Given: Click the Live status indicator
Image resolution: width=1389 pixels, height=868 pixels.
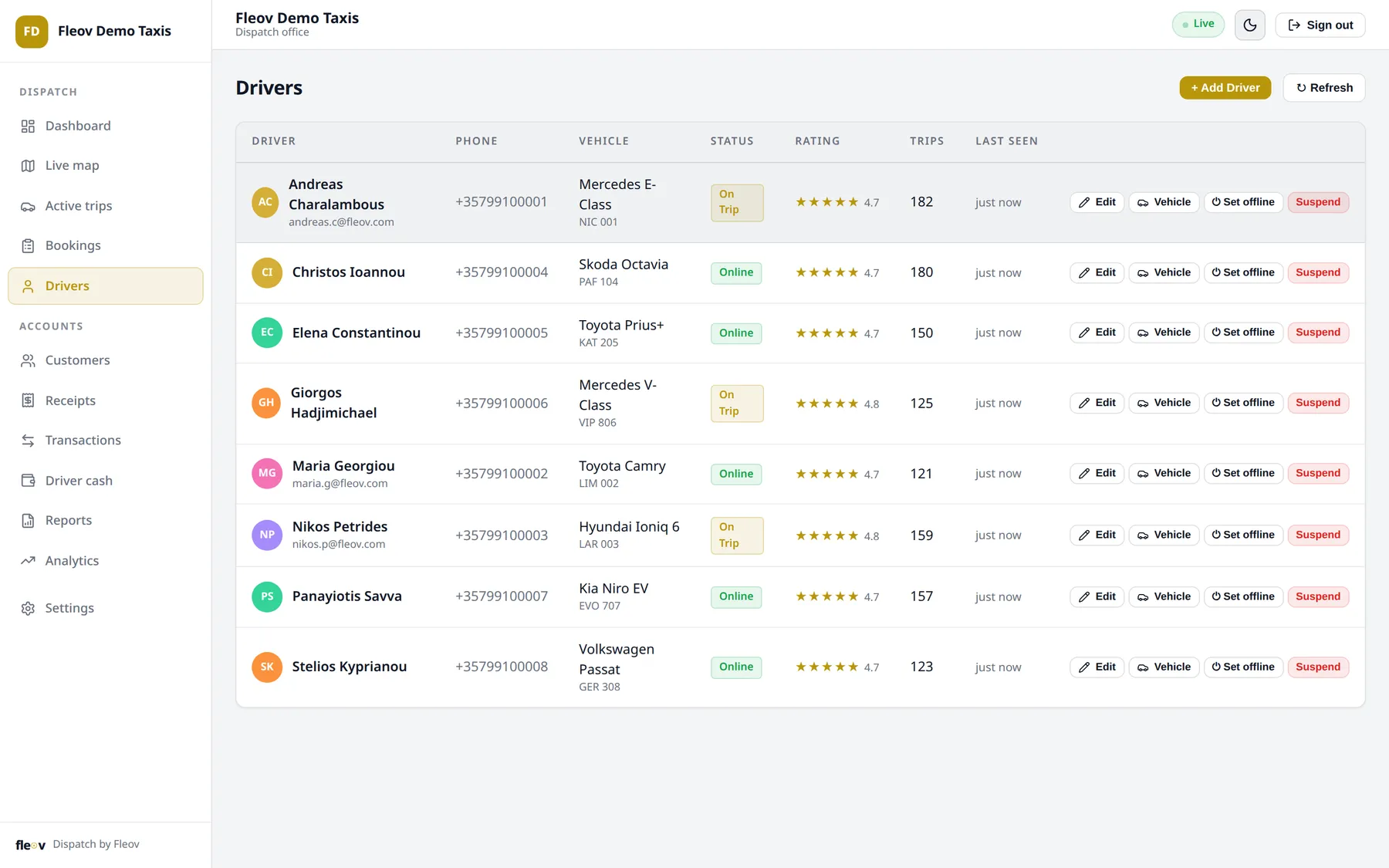Looking at the screenshot, I should coord(1198,24).
